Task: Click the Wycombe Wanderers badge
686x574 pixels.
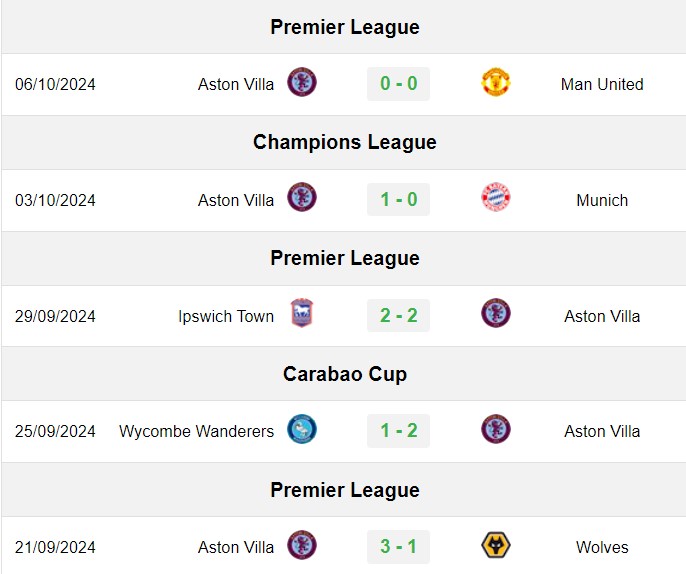Action: (x=302, y=429)
